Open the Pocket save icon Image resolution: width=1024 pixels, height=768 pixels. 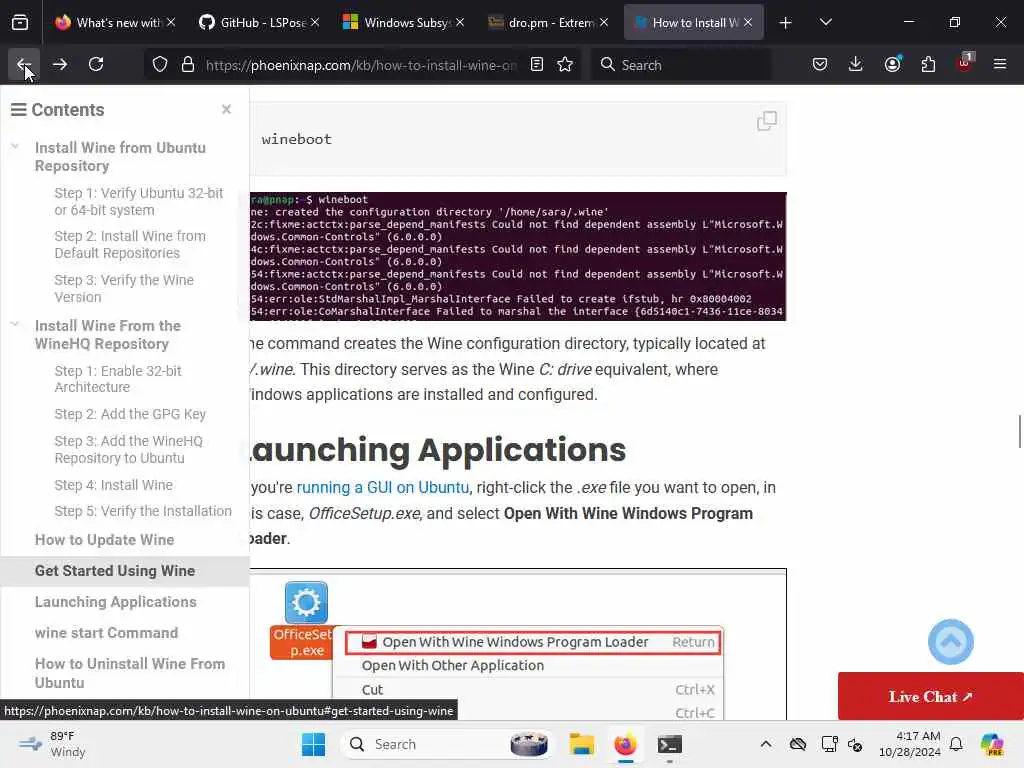click(820, 64)
